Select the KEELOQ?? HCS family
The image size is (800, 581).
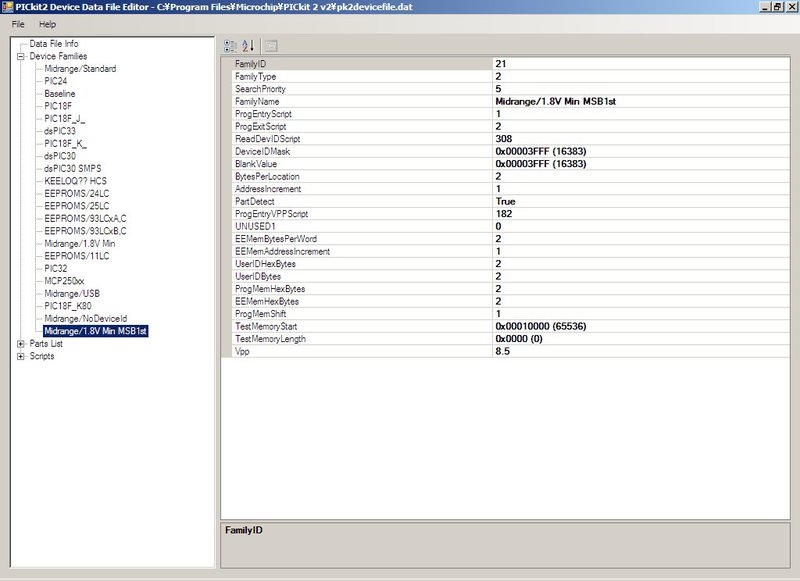[x=76, y=181]
